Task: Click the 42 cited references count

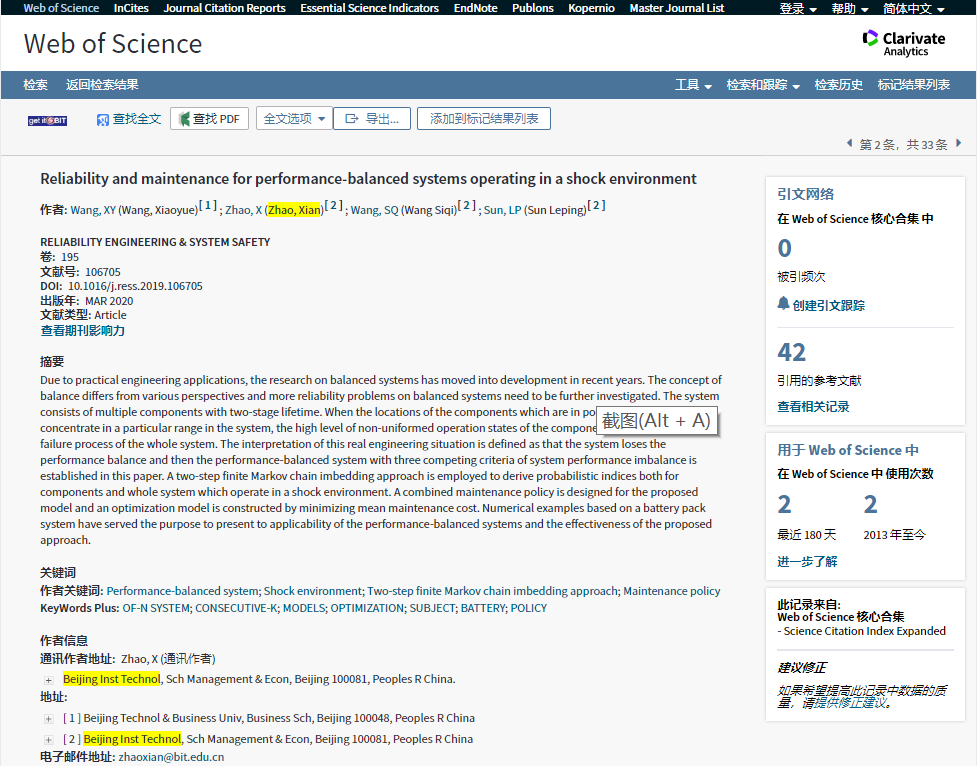Action: [x=791, y=352]
